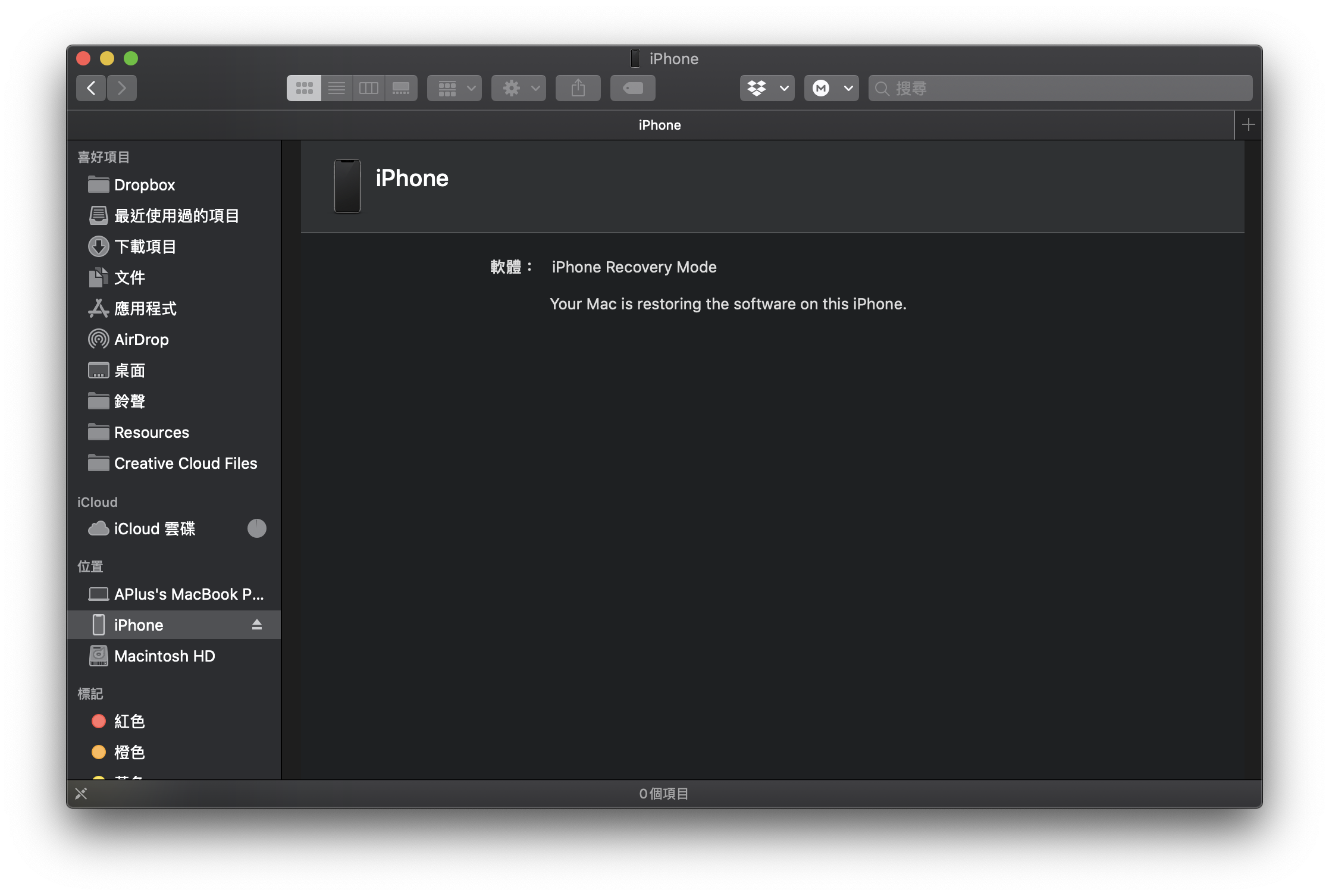1329x896 pixels.
Task: Click the iPhone device image in header
Action: pyautogui.click(x=347, y=186)
